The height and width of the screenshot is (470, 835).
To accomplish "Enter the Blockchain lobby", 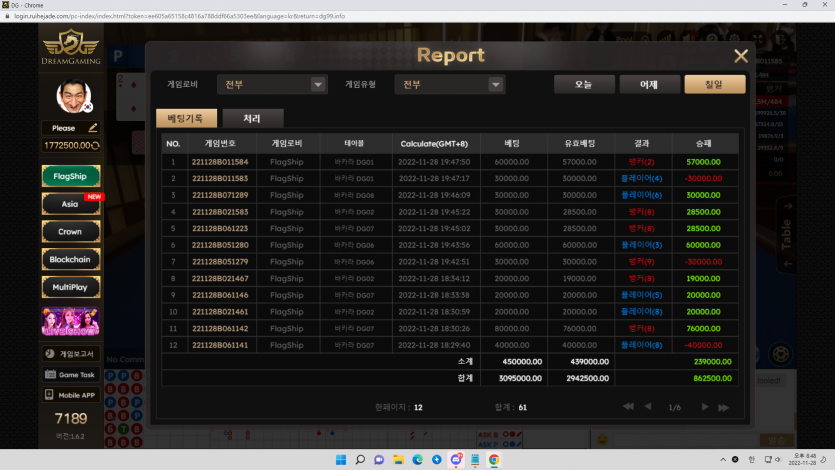I will 71,259.
